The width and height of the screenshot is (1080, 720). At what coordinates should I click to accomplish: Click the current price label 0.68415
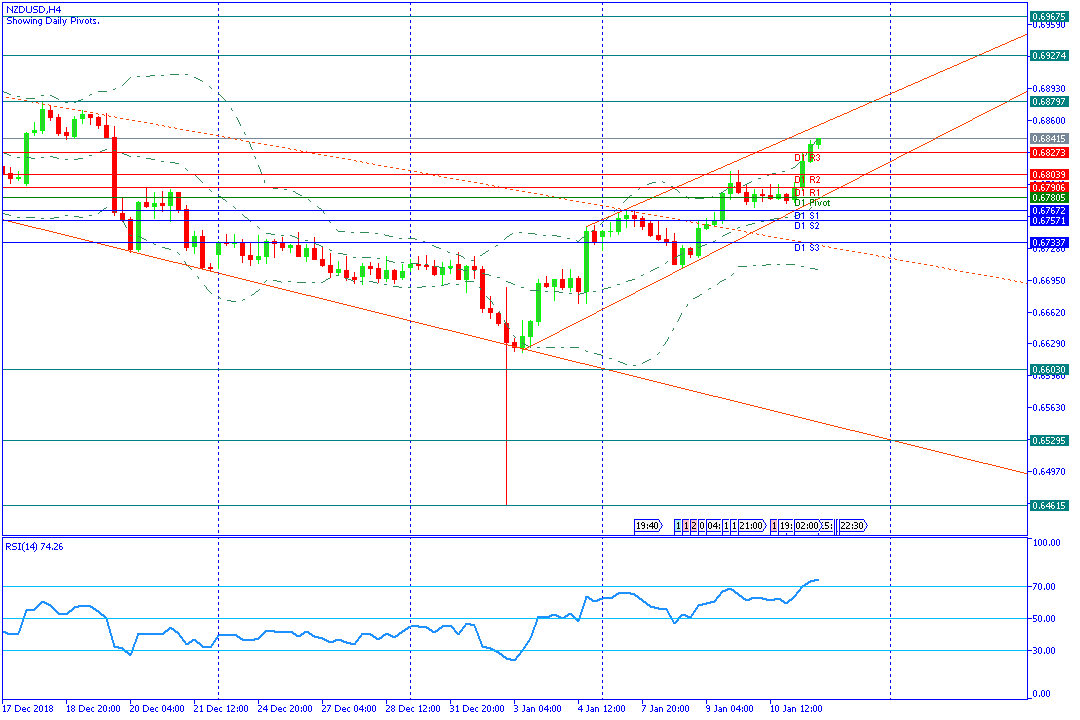pyautogui.click(x=1049, y=138)
